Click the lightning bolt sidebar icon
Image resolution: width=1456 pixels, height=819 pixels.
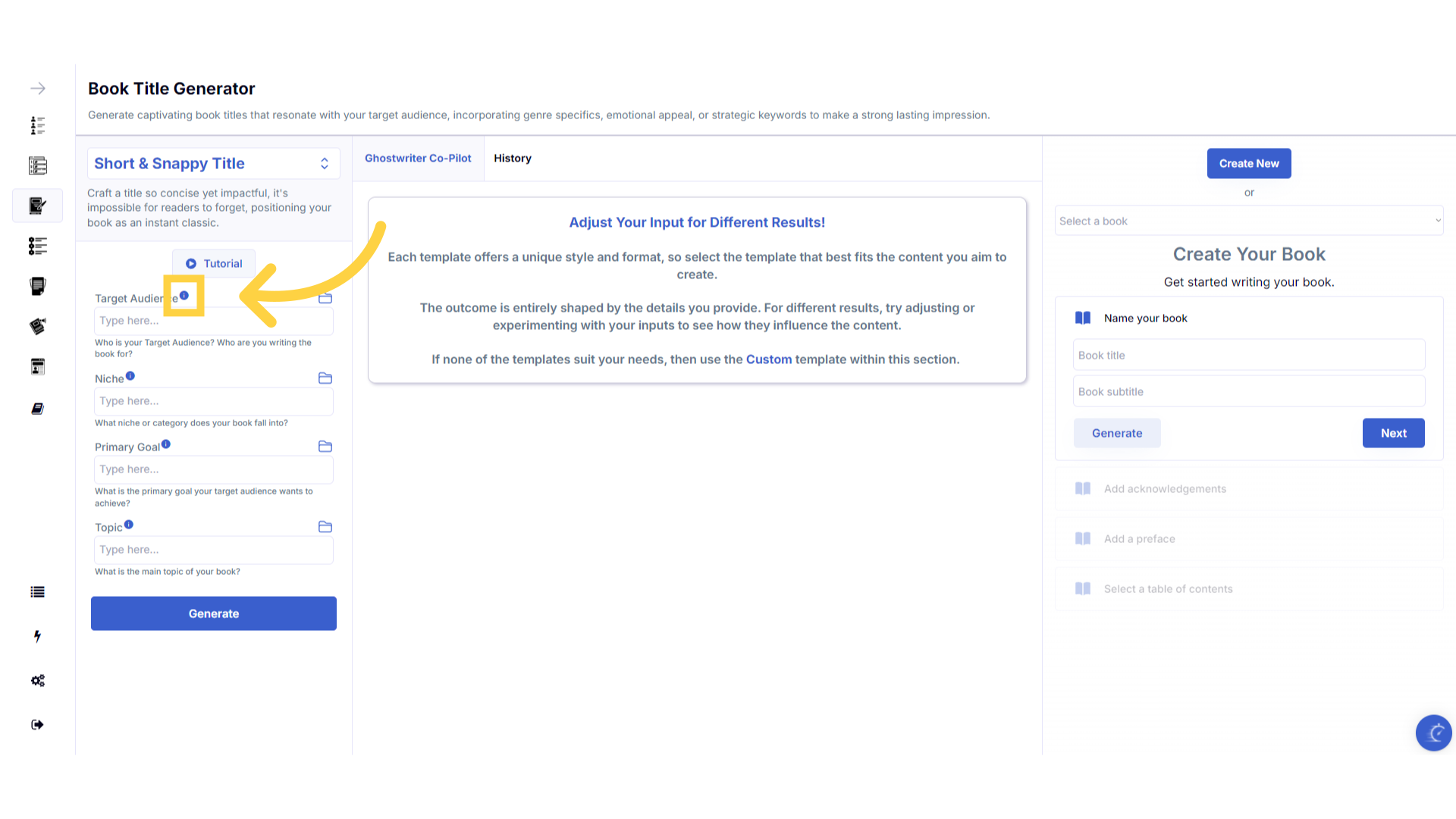pos(37,636)
